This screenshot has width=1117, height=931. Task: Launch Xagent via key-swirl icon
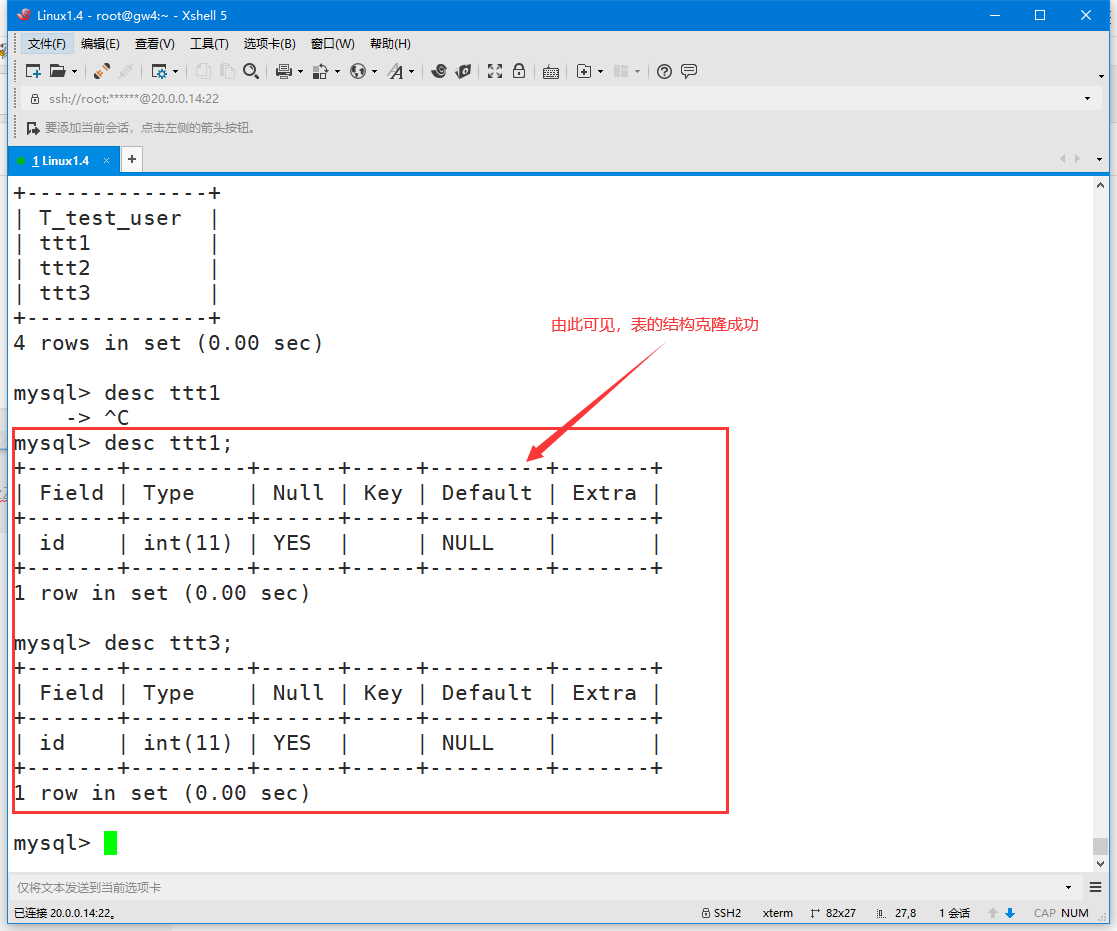tap(464, 71)
